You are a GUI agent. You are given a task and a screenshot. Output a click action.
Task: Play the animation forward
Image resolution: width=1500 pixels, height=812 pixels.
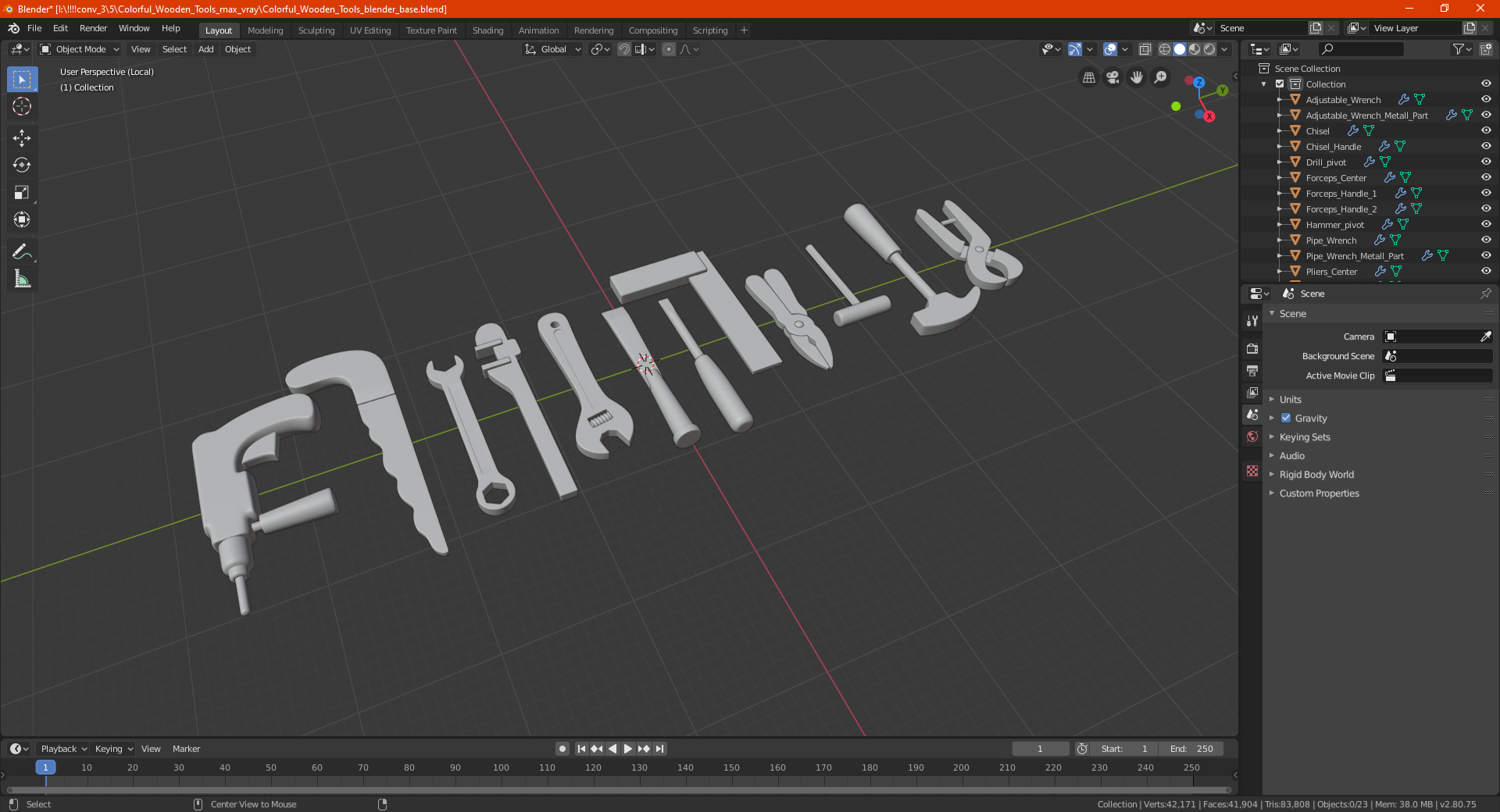628,749
